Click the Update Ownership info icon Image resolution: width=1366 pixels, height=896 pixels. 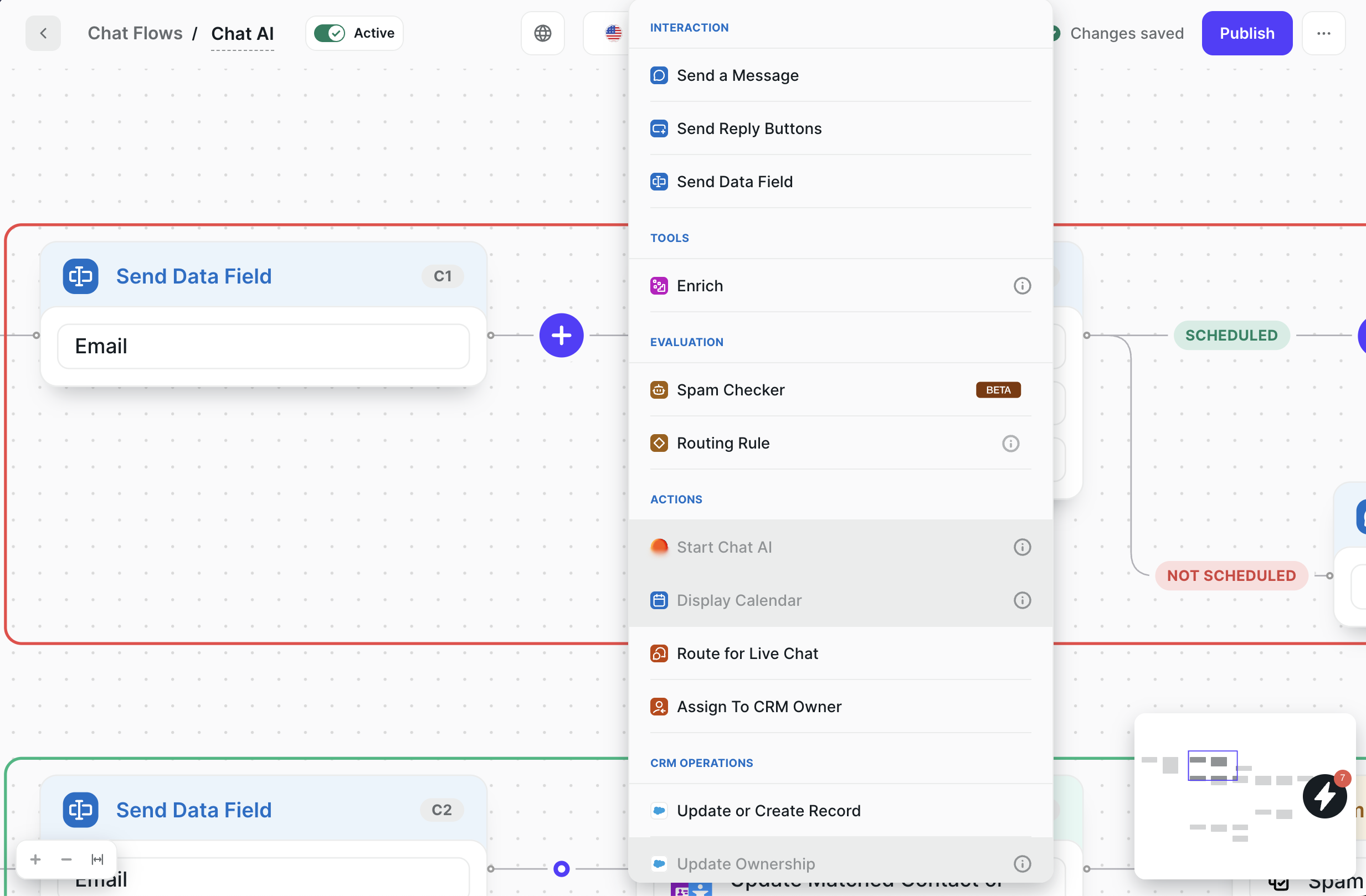(x=1021, y=864)
